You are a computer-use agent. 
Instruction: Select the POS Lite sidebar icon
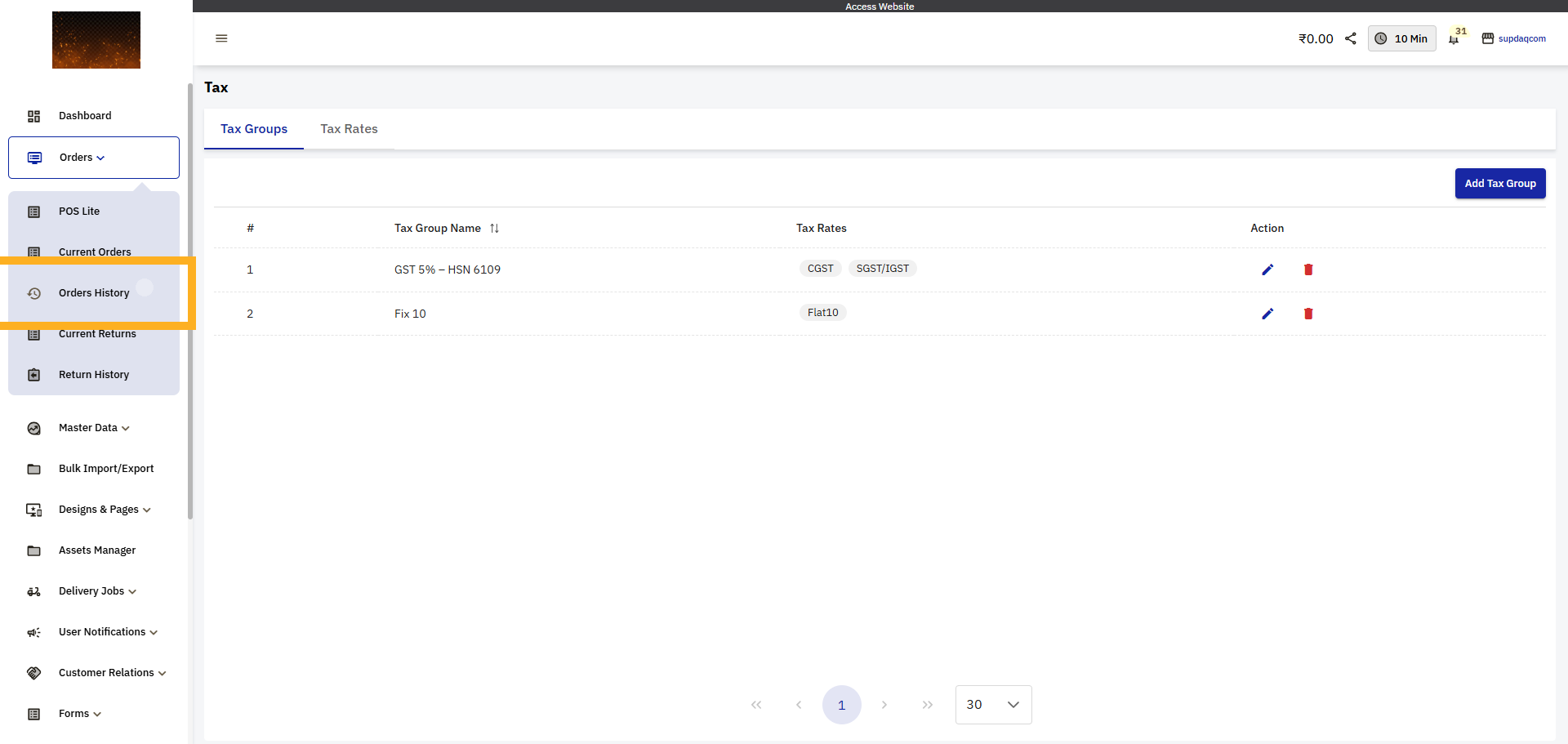click(x=33, y=211)
